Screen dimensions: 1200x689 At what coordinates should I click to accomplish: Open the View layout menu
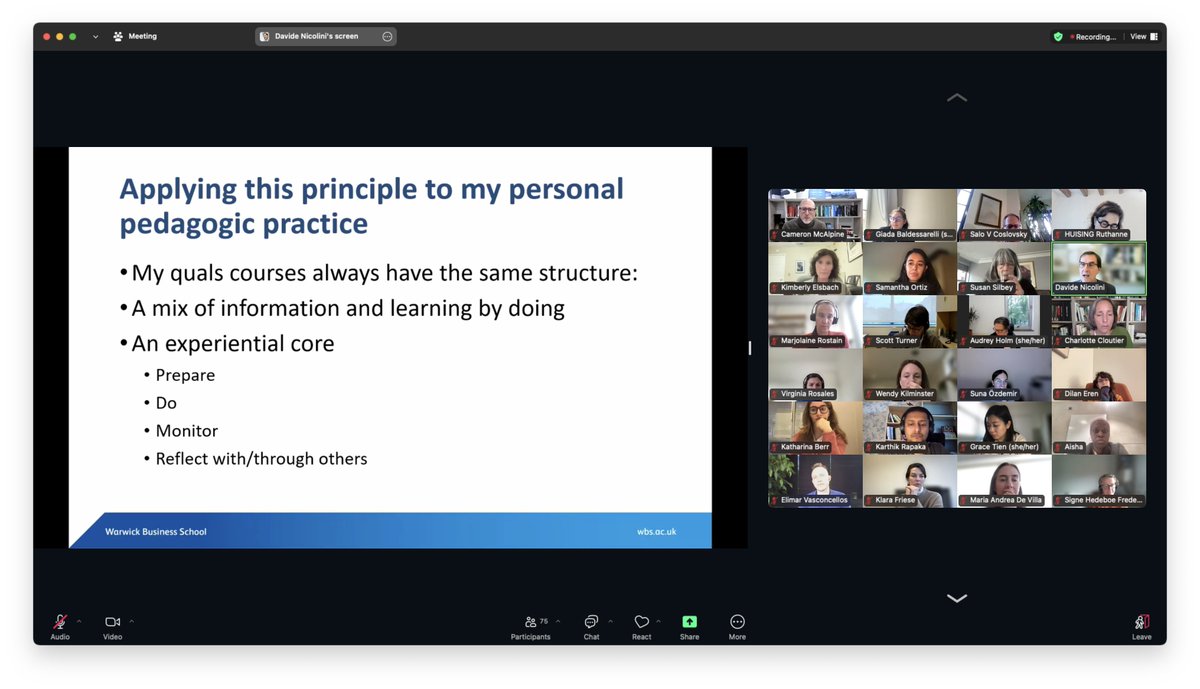click(1144, 36)
